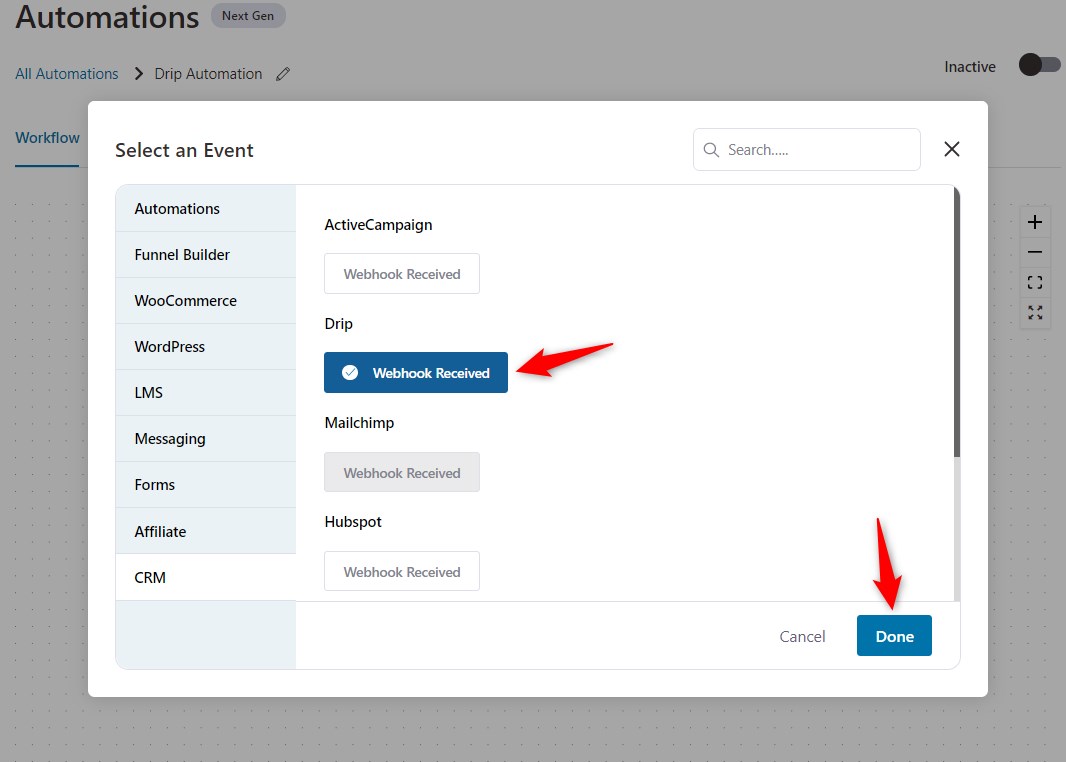The image size is (1066, 762).
Task: Open the Forms category
Action: coord(206,485)
